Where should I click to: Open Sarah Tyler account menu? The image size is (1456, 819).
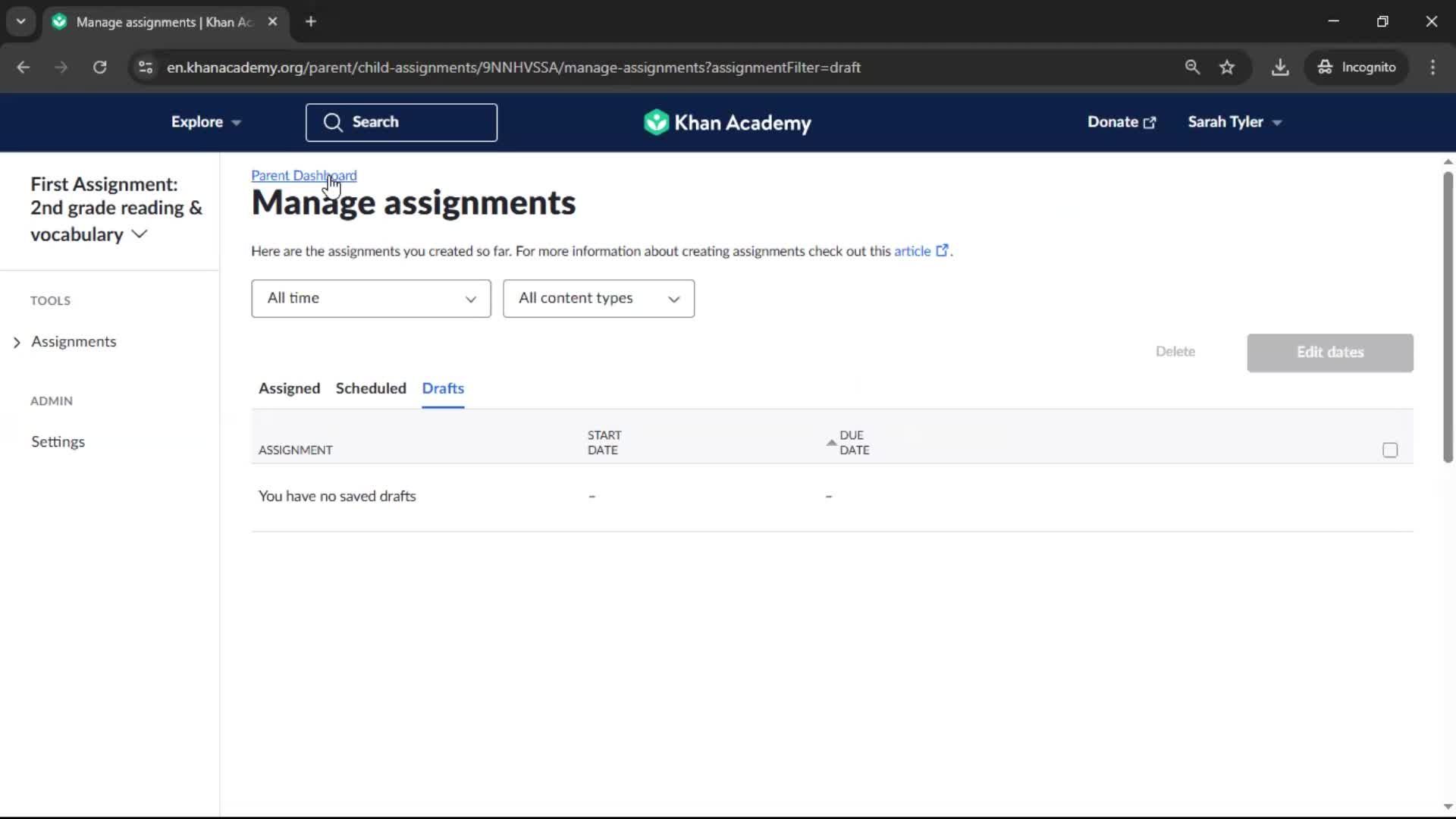coord(1235,122)
